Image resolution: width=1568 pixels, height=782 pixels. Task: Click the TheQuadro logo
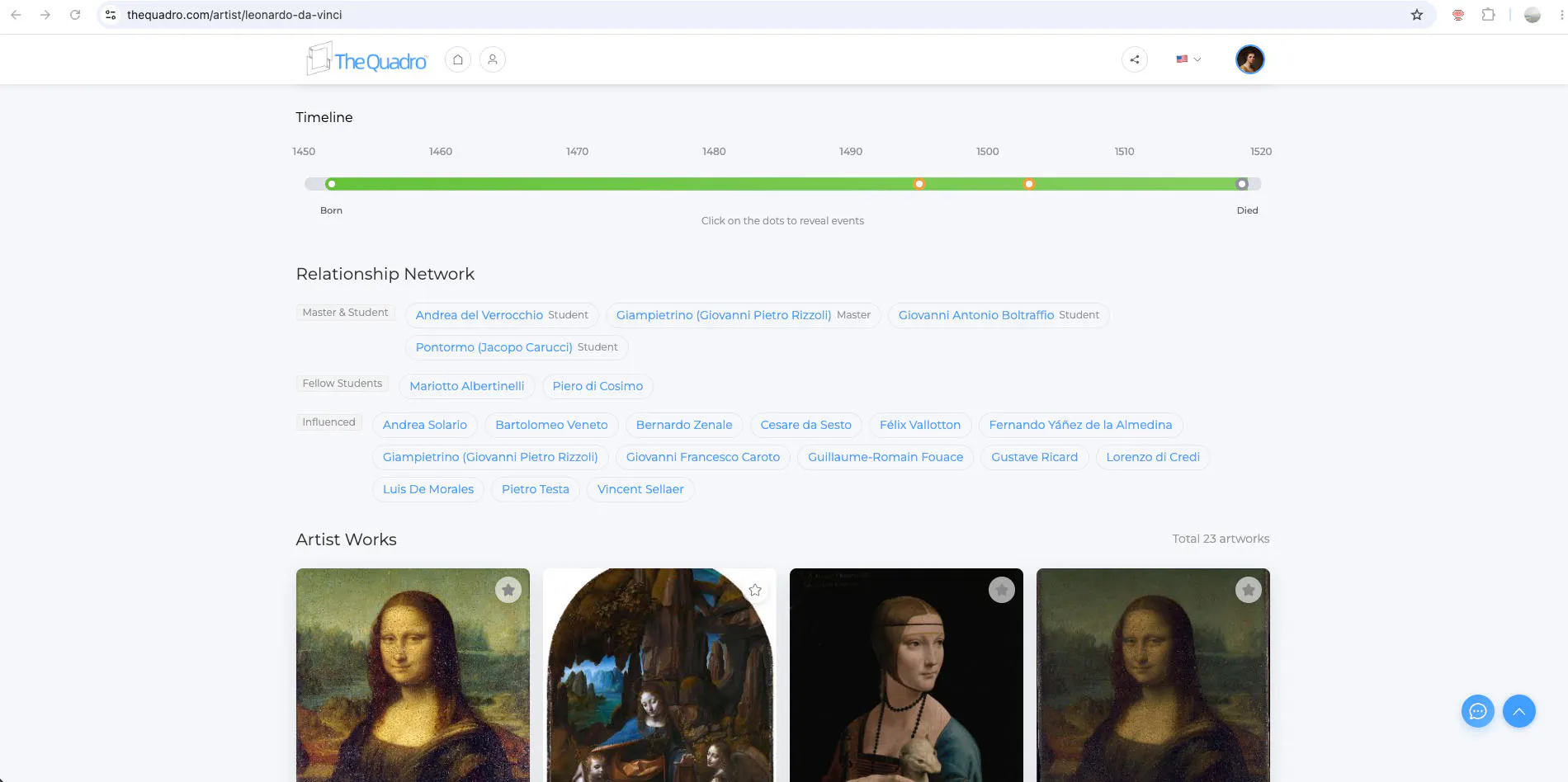pos(367,59)
